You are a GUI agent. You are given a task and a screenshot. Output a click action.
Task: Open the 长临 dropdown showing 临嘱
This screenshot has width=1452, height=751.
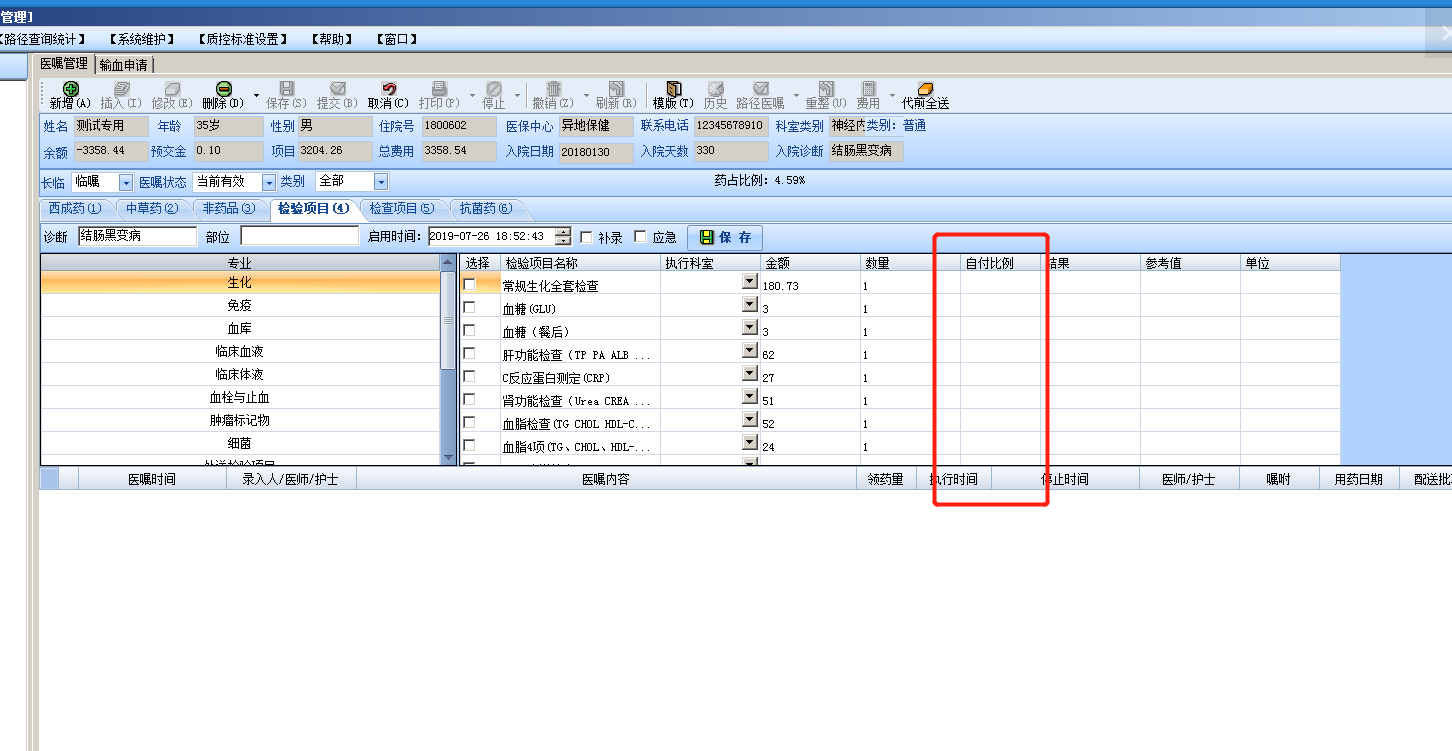126,182
